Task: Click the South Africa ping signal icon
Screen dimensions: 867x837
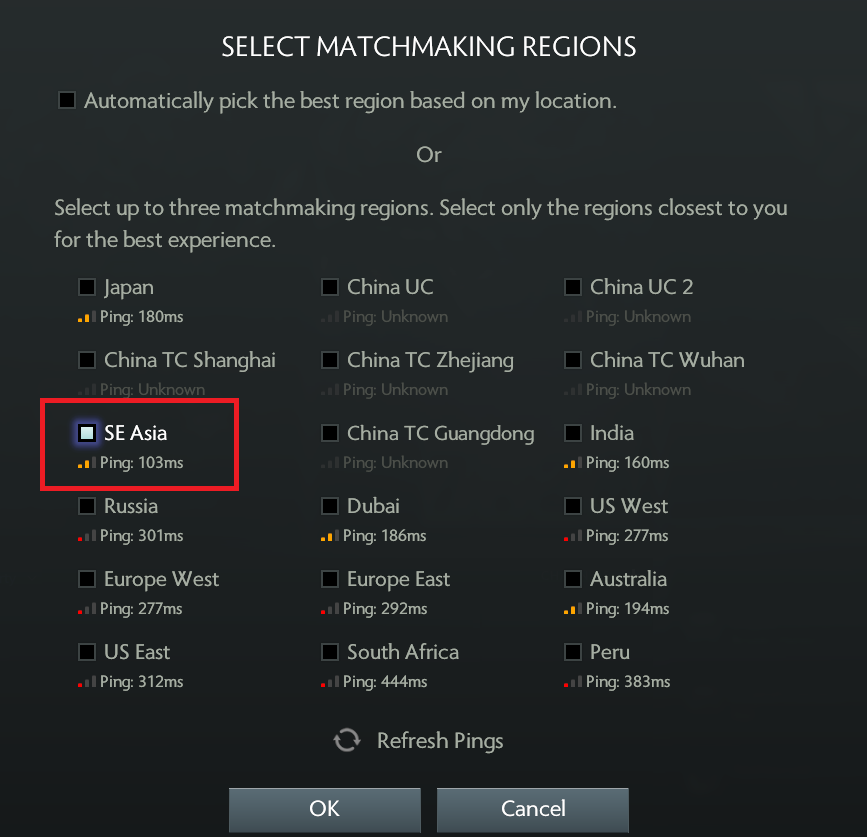Action: coord(330,682)
